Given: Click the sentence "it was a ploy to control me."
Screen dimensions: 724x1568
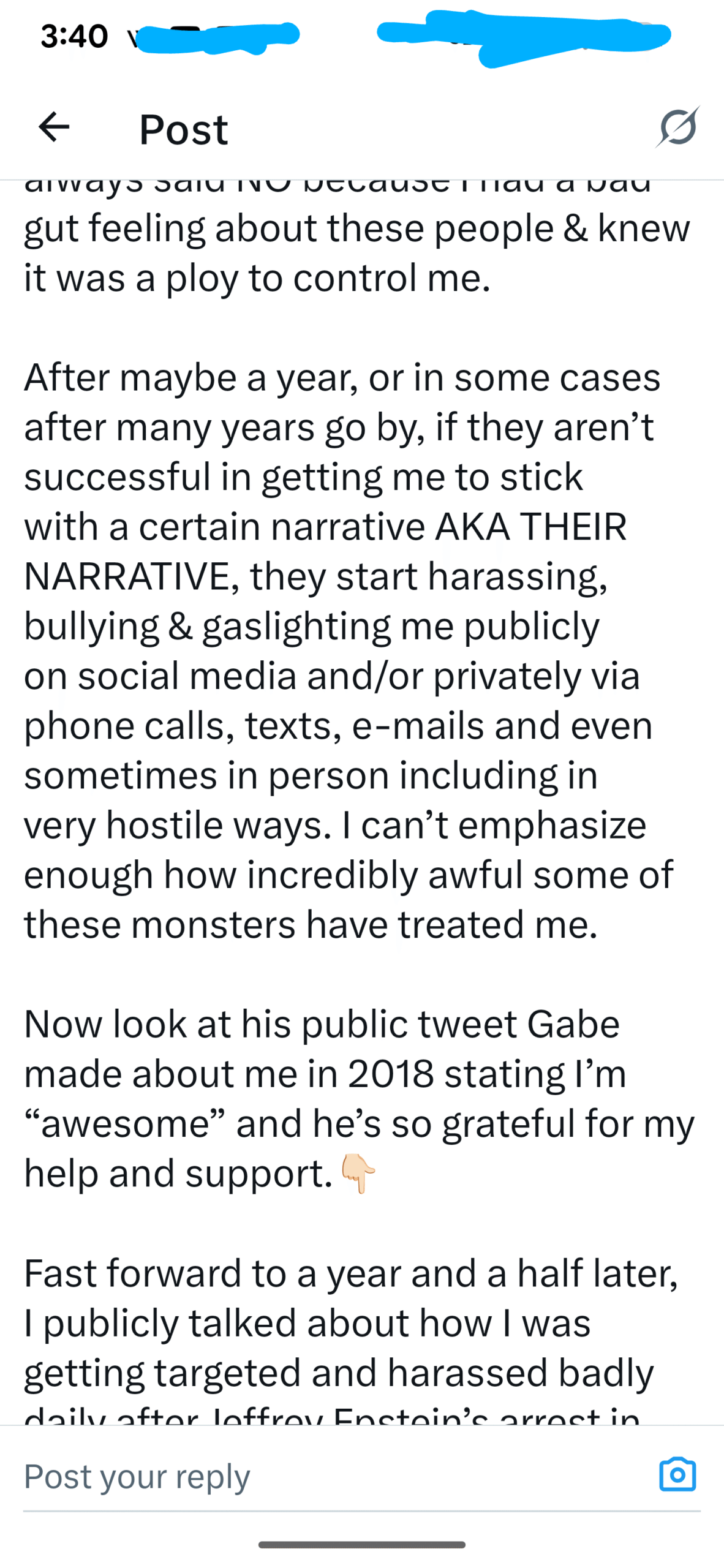Looking at the screenshot, I should [x=257, y=277].
